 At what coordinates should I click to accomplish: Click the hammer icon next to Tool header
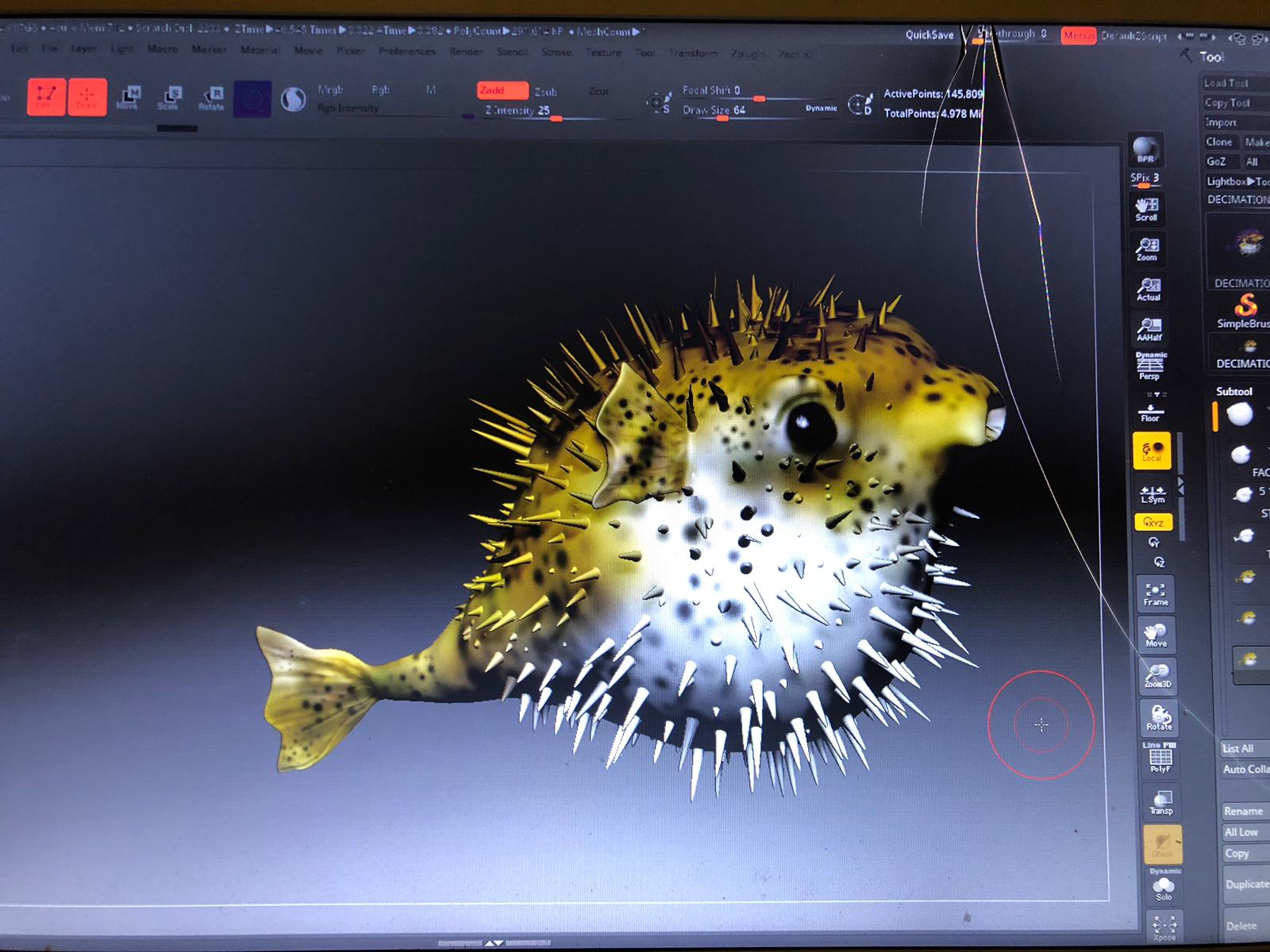point(1186,55)
